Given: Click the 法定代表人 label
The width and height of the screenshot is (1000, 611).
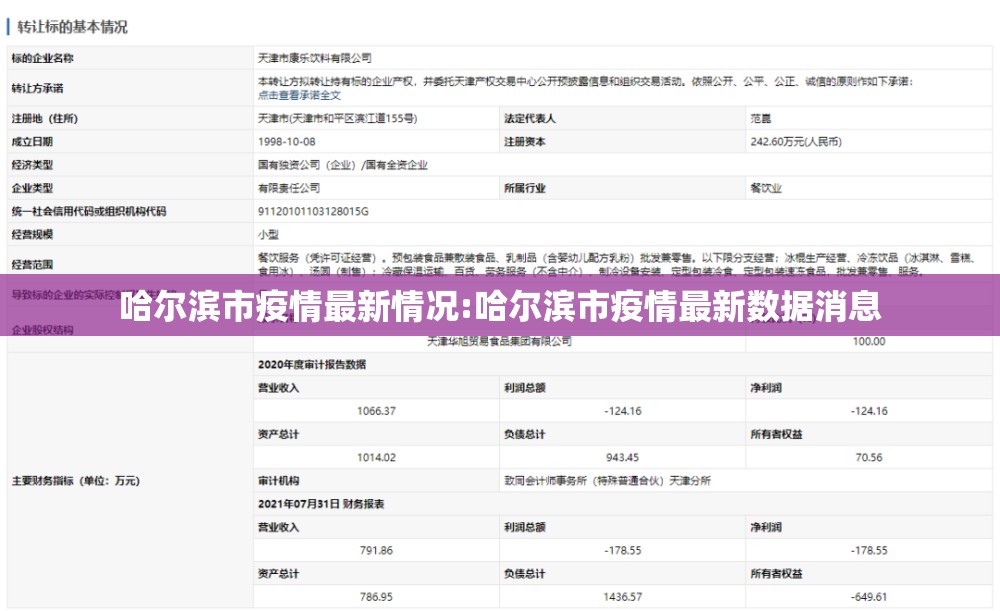Looking at the screenshot, I should (529, 118).
